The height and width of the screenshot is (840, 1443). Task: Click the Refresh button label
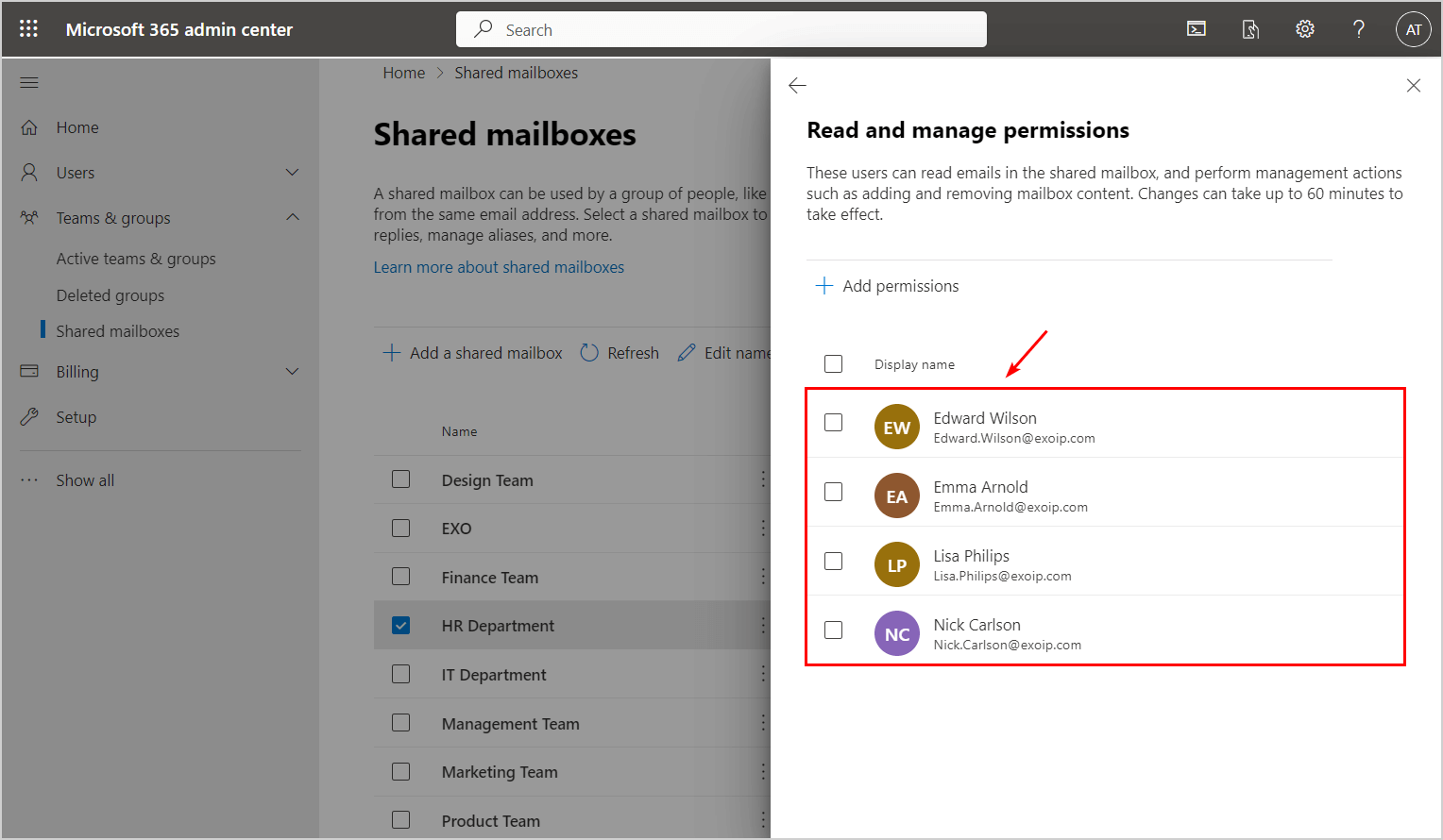[634, 353]
